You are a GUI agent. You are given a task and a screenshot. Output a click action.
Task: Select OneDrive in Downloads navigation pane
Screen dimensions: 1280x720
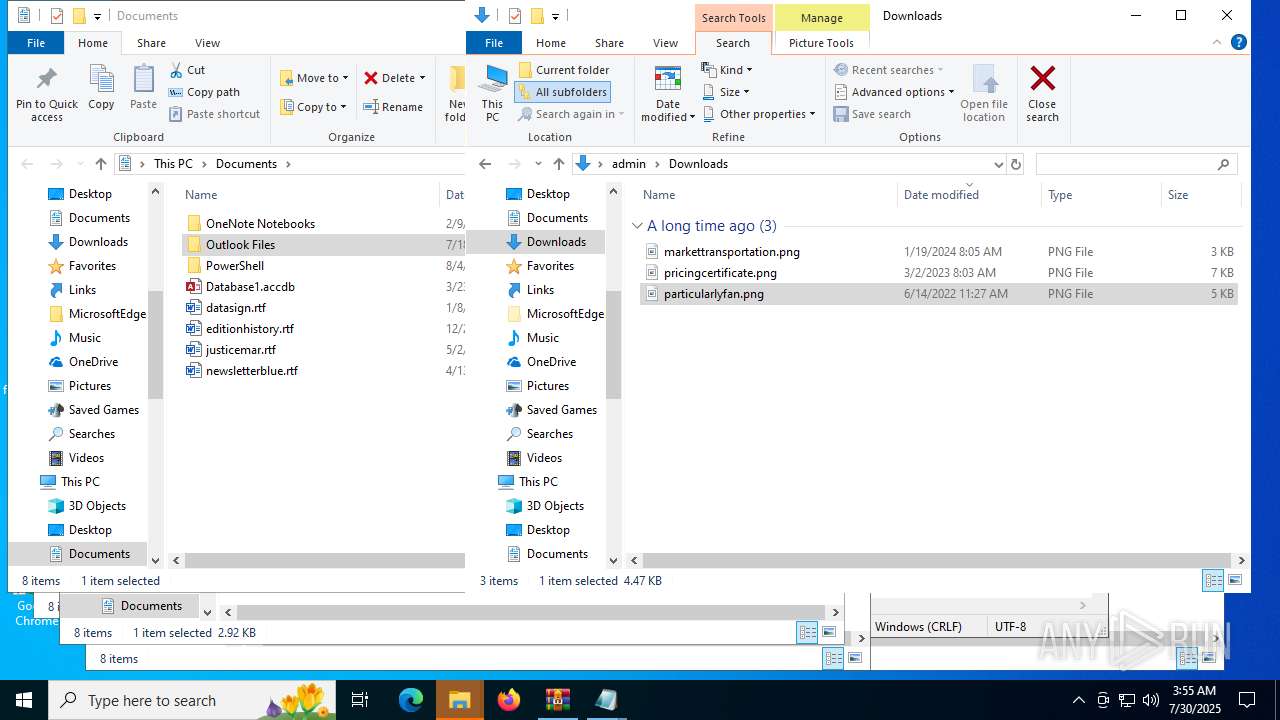[x=551, y=362]
